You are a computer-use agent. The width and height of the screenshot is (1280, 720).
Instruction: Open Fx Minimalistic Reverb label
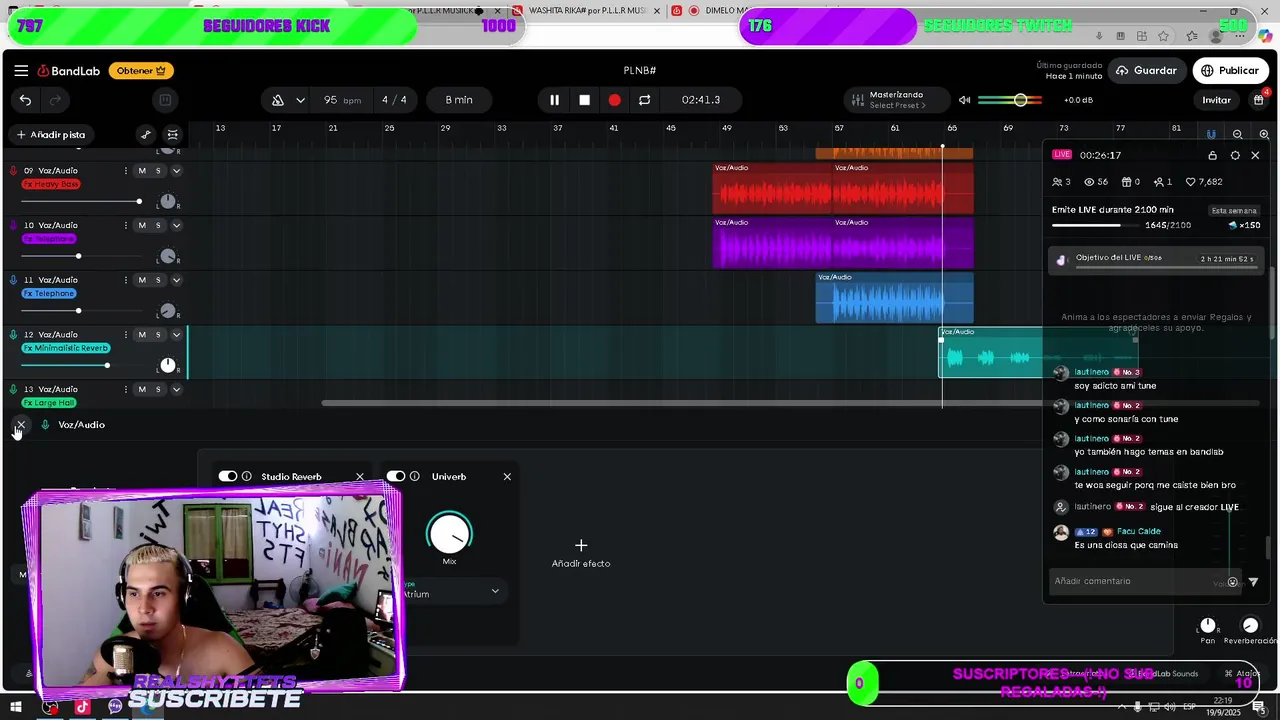[66, 348]
